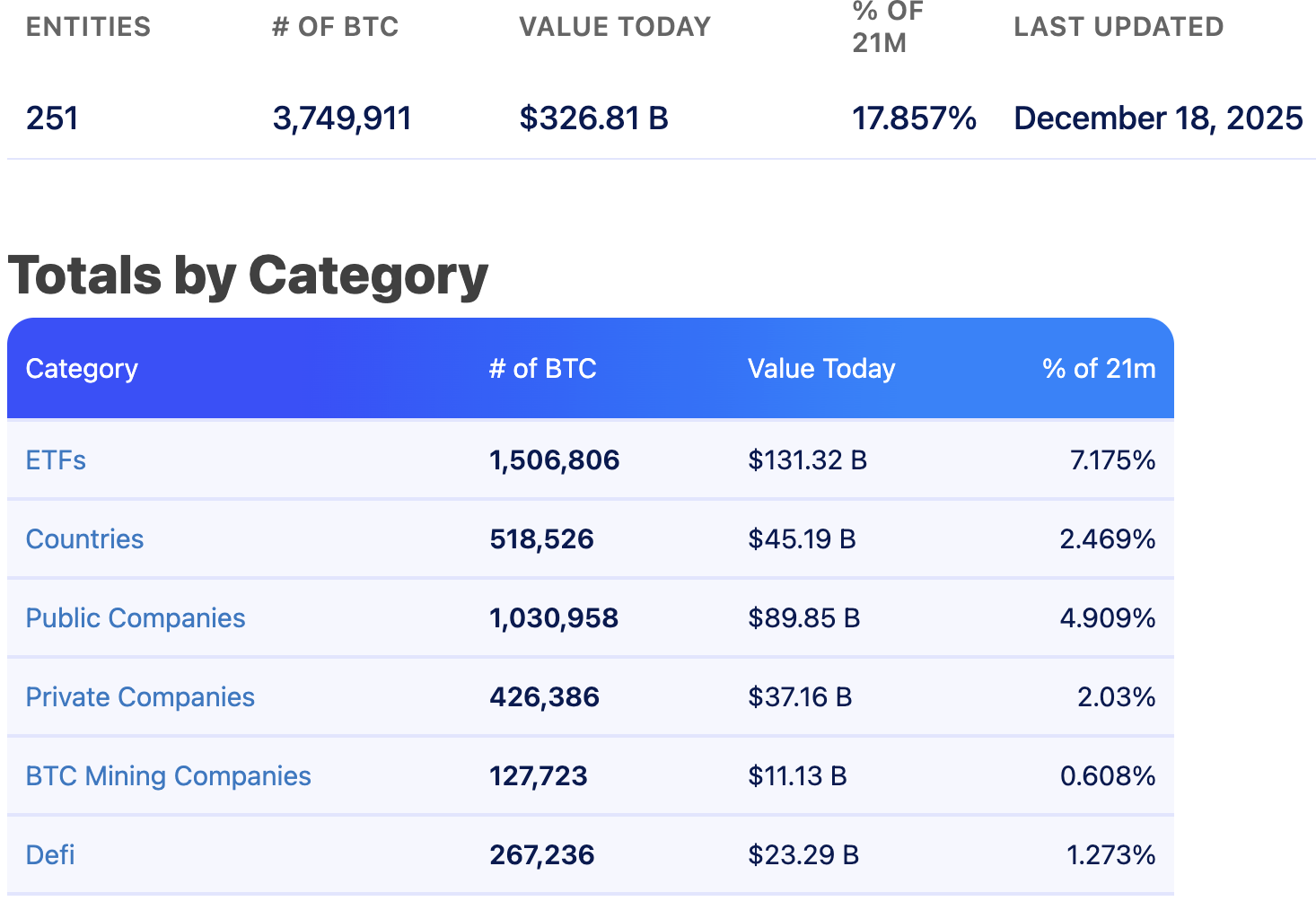Viewport: 1316px width, 910px height.
Task: Click the entities count 251
Action: (x=51, y=118)
